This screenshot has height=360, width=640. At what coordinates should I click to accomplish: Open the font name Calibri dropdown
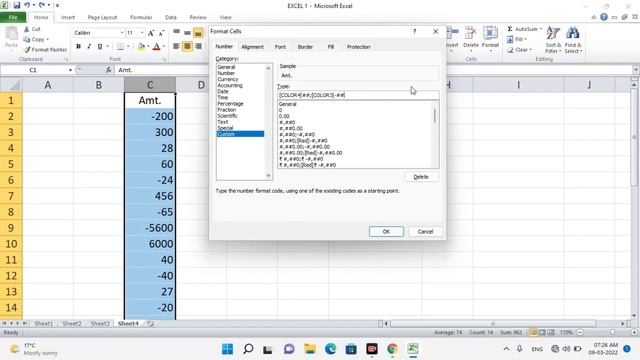click(x=122, y=33)
